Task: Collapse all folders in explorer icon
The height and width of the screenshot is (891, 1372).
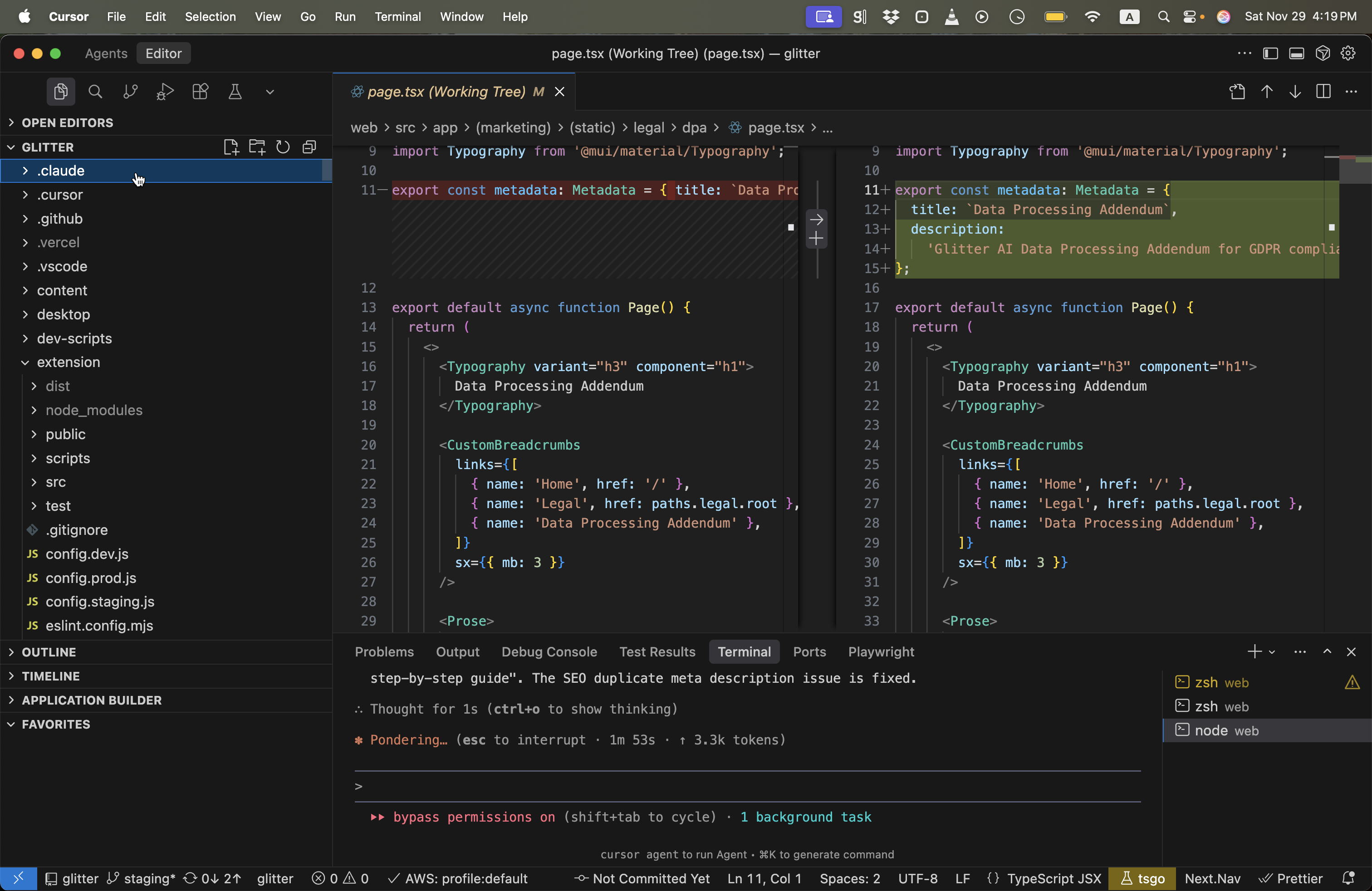Action: [x=309, y=147]
